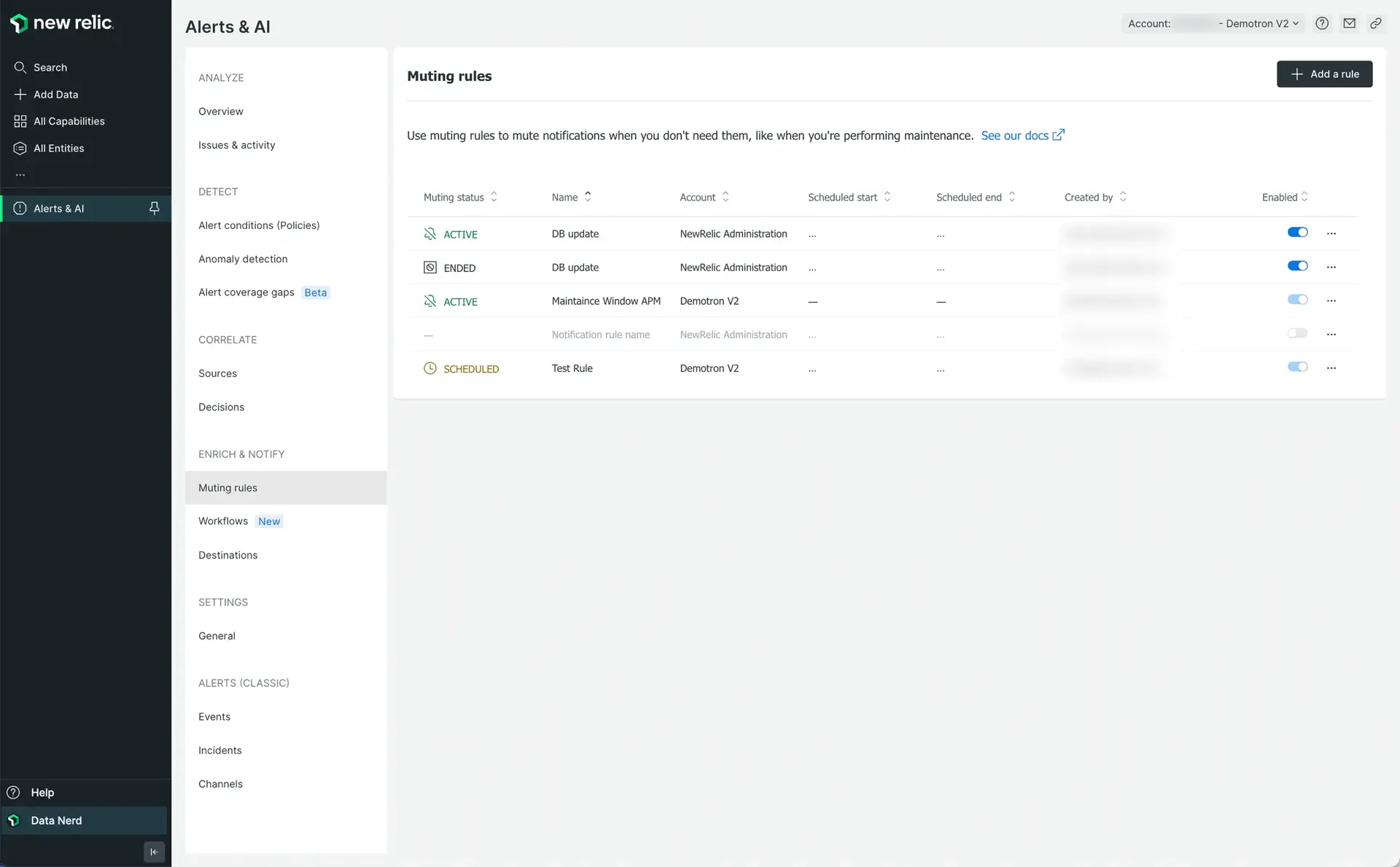Open the top-right help circle icon

1322,23
